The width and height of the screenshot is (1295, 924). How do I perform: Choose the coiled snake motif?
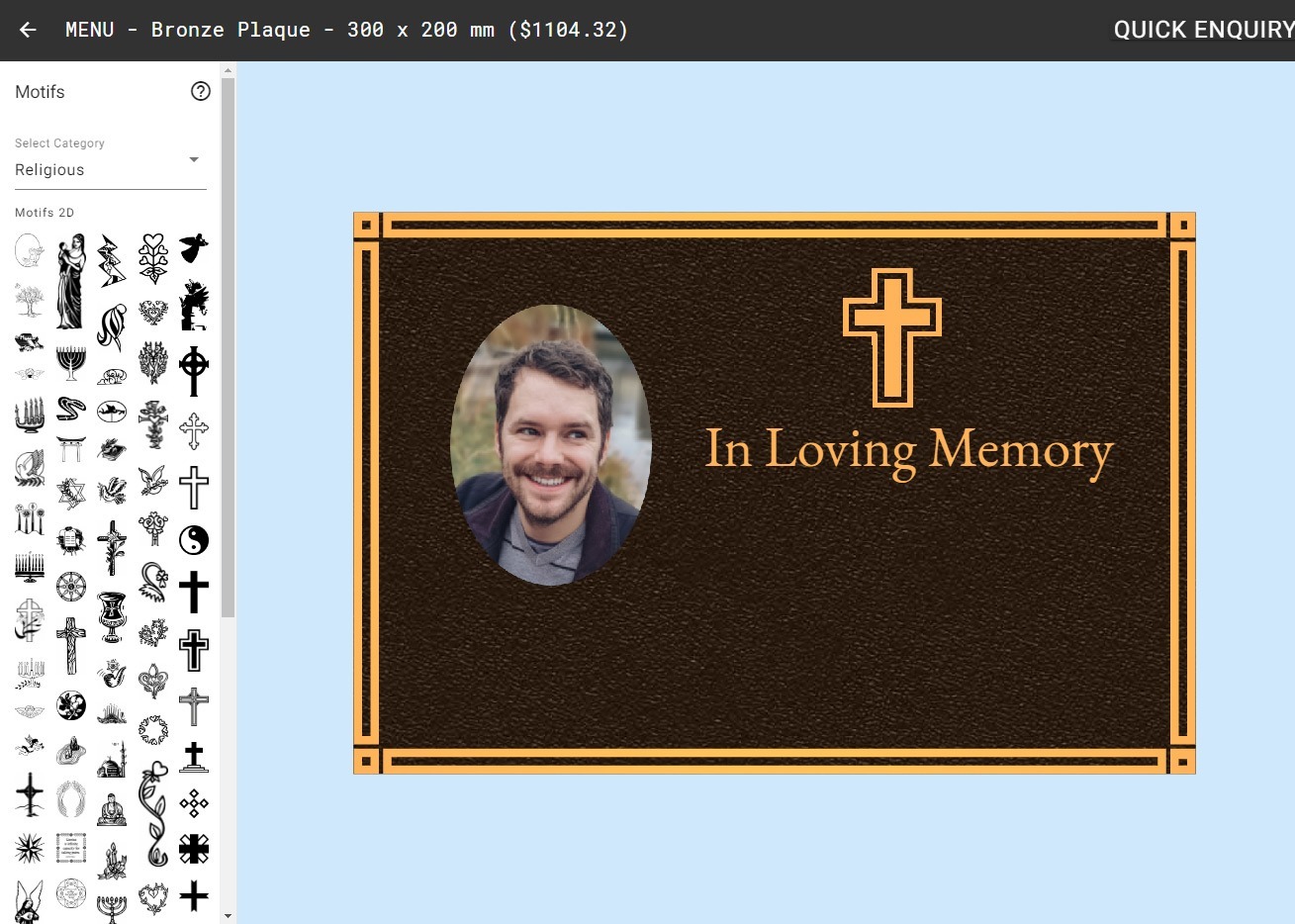point(70,409)
